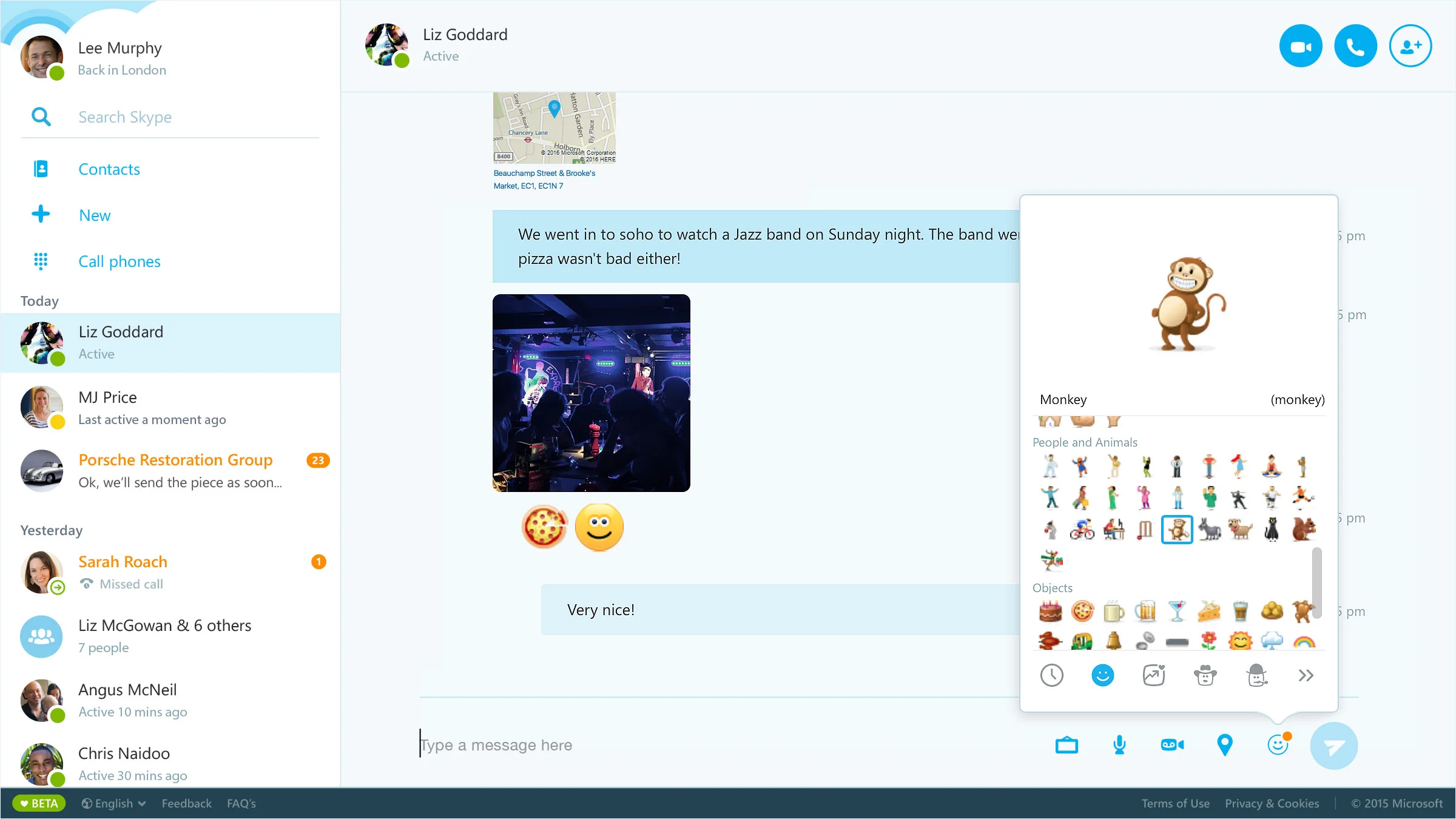Open the English language dropdown
Viewport: 1456px width, 819px height.
click(113, 803)
